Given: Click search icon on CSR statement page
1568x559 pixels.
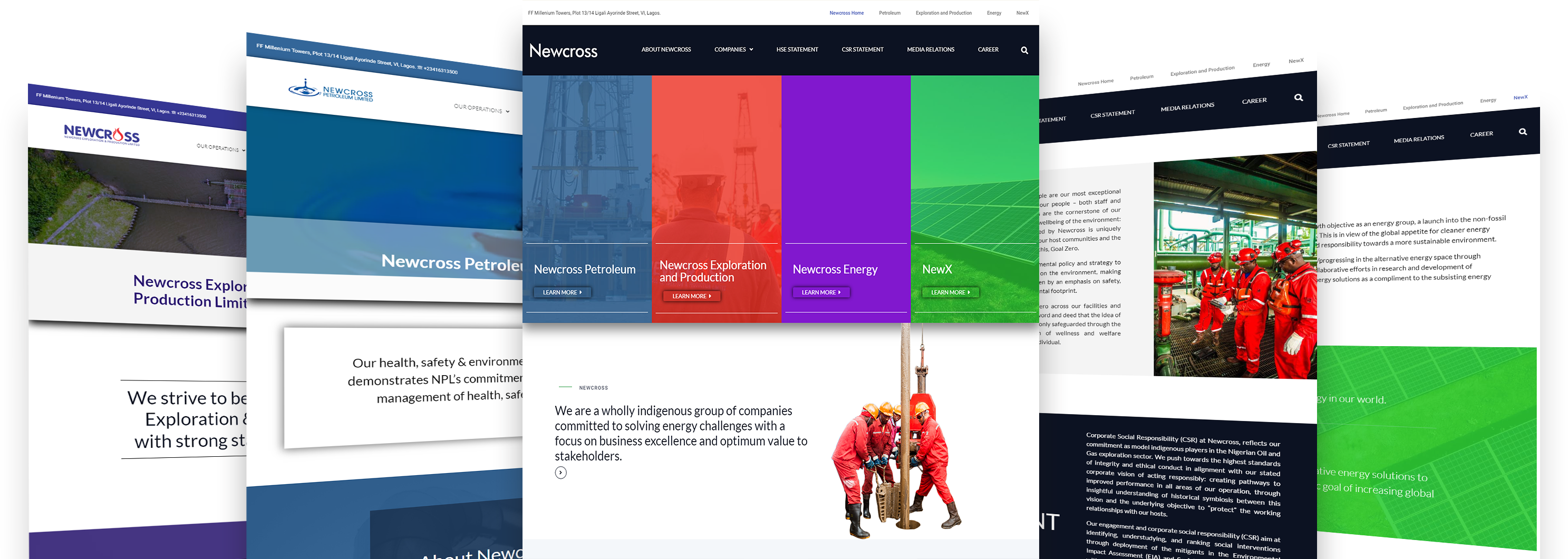Looking at the screenshot, I should [1299, 97].
